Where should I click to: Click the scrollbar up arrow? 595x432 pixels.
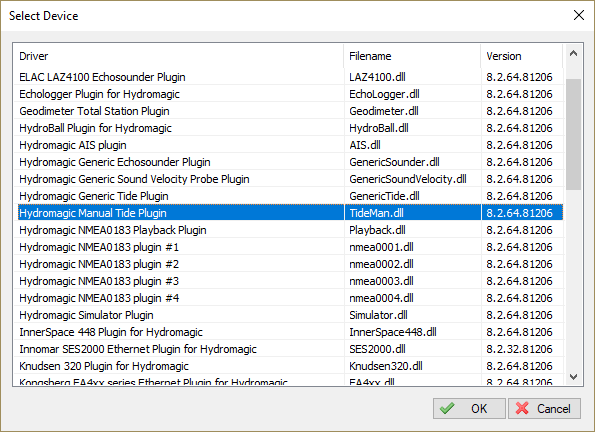(573, 54)
